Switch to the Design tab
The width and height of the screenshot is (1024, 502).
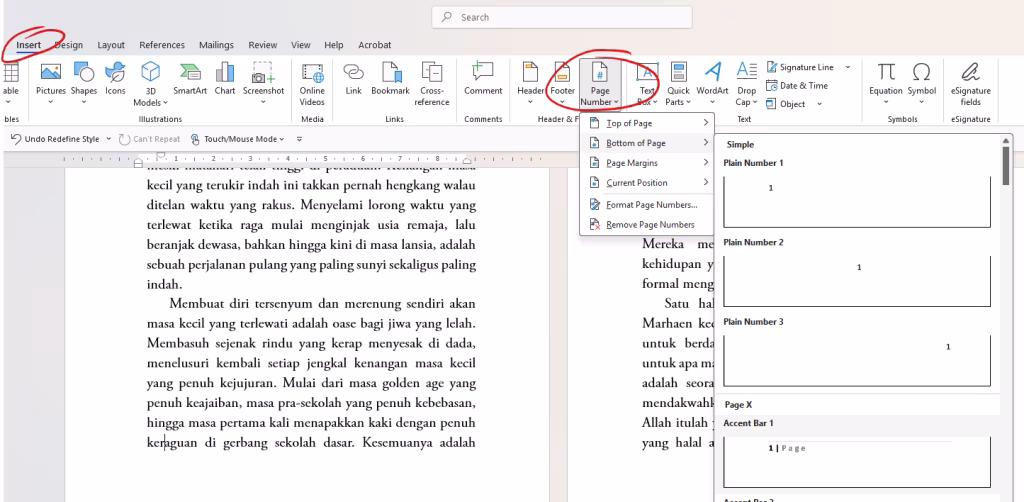[69, 45]
